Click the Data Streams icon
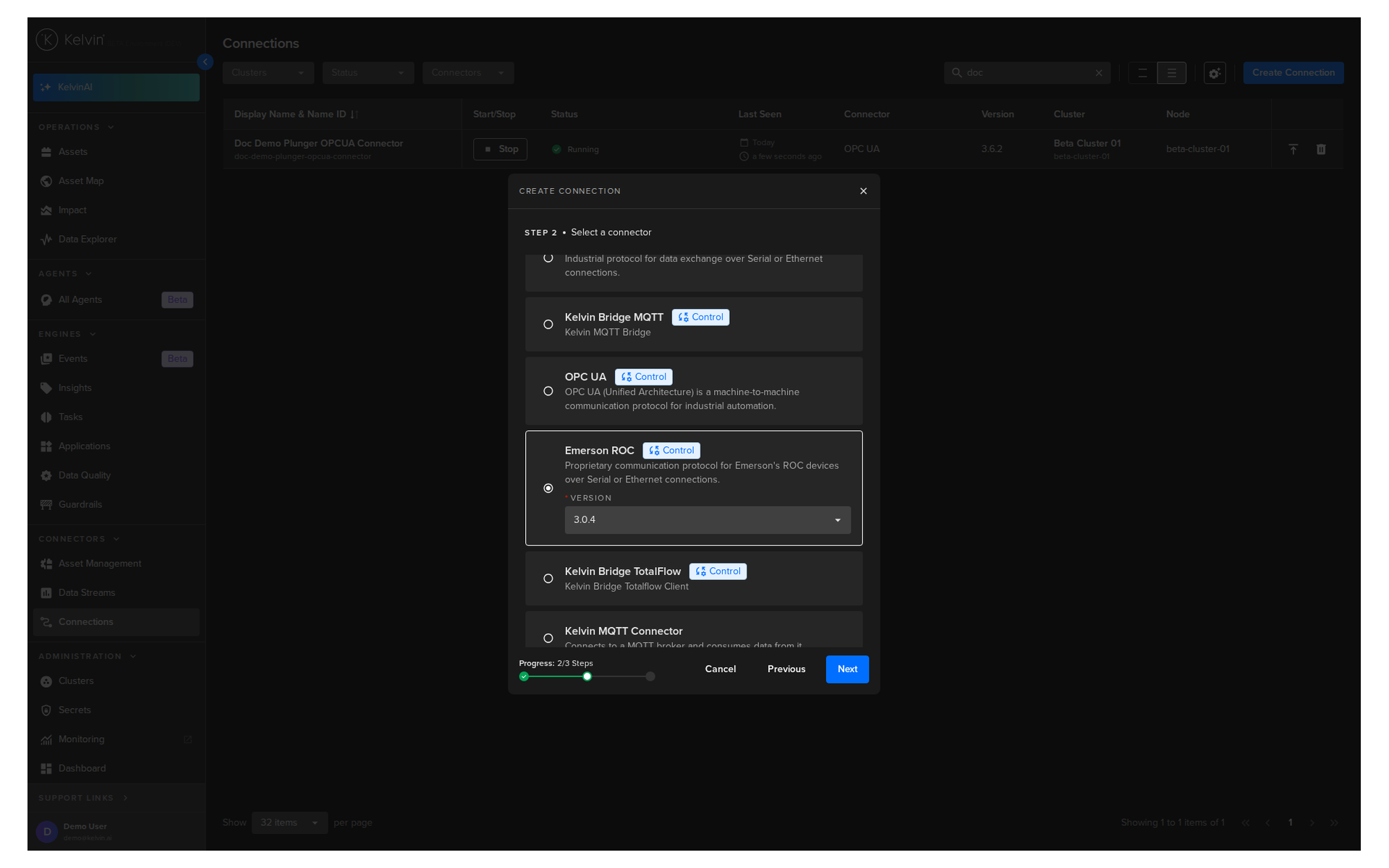Screen dimensions: 1389x868 pos(46,593)
